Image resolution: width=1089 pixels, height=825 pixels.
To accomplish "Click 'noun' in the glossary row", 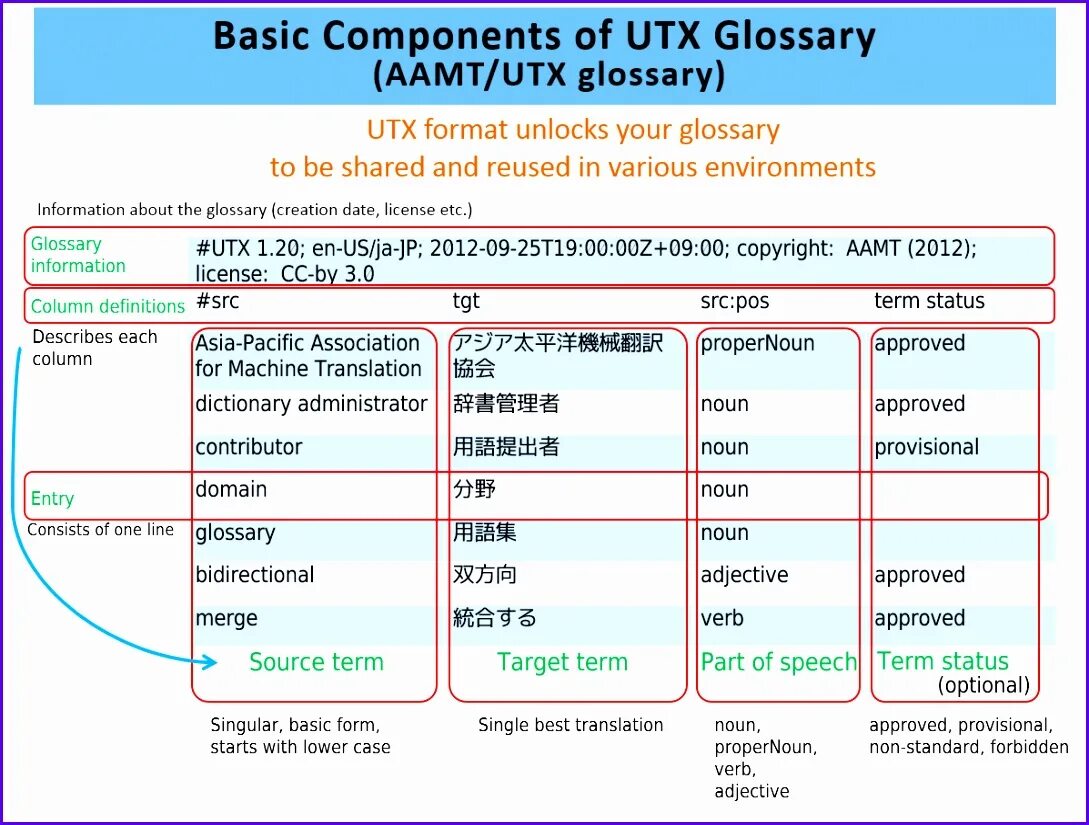I will (724, 533).
